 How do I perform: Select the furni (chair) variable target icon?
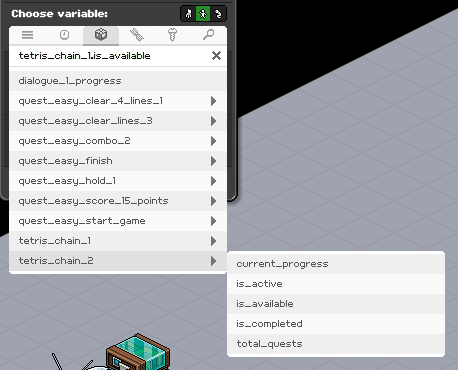point(189,14)
